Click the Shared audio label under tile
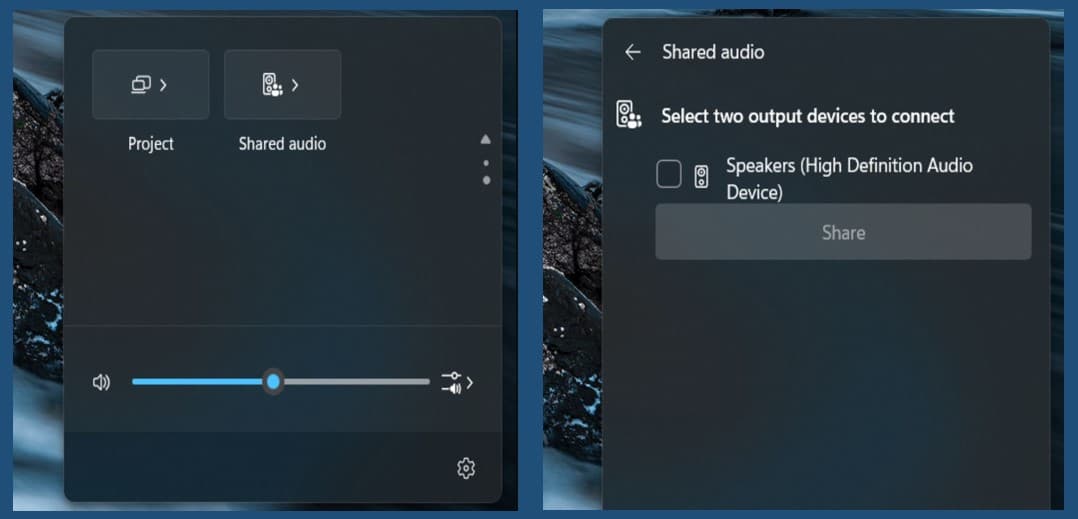The width and height of the screenshot is (1078, 519). pyautogui.click(x=283, y=144)
